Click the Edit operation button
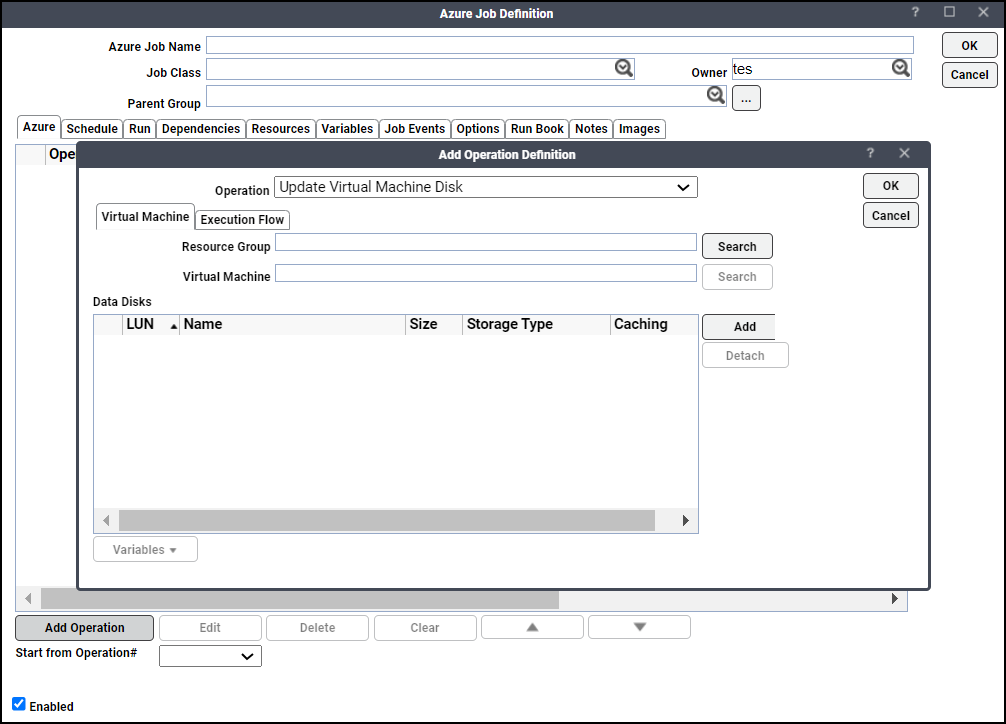Viewport: 1006px width, 724px height. click(210, 628)
